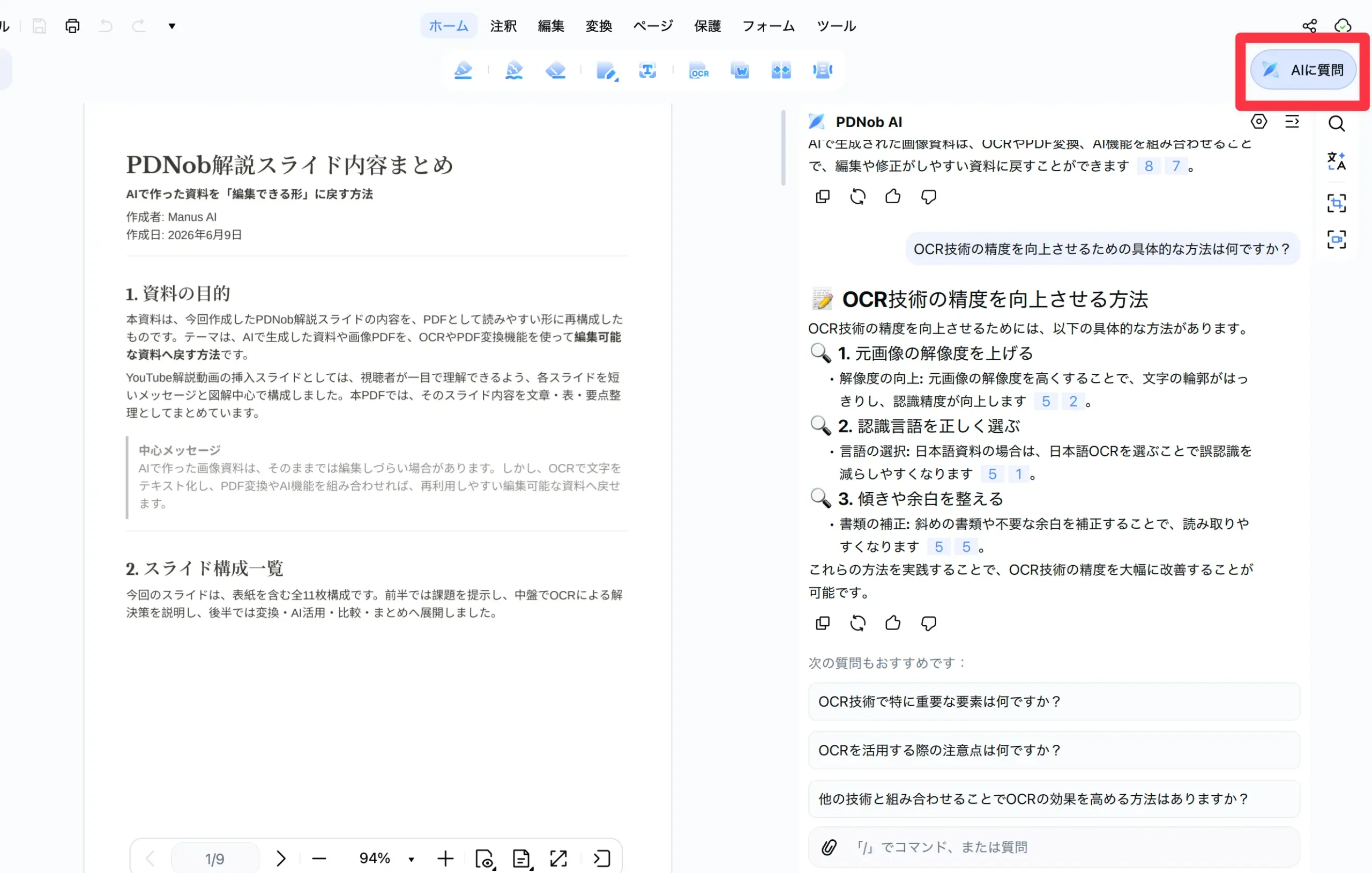Viewport: 1372px width, 873px height.
Task: Click the save icon
Action: (x=39, y=26)
